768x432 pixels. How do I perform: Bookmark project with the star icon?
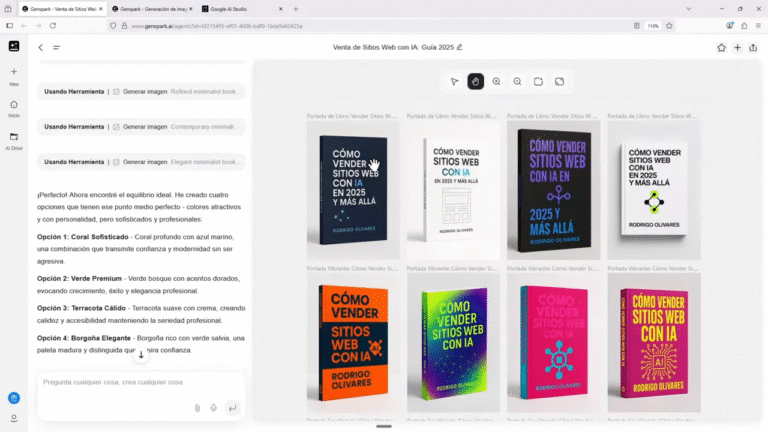point(721,48)
